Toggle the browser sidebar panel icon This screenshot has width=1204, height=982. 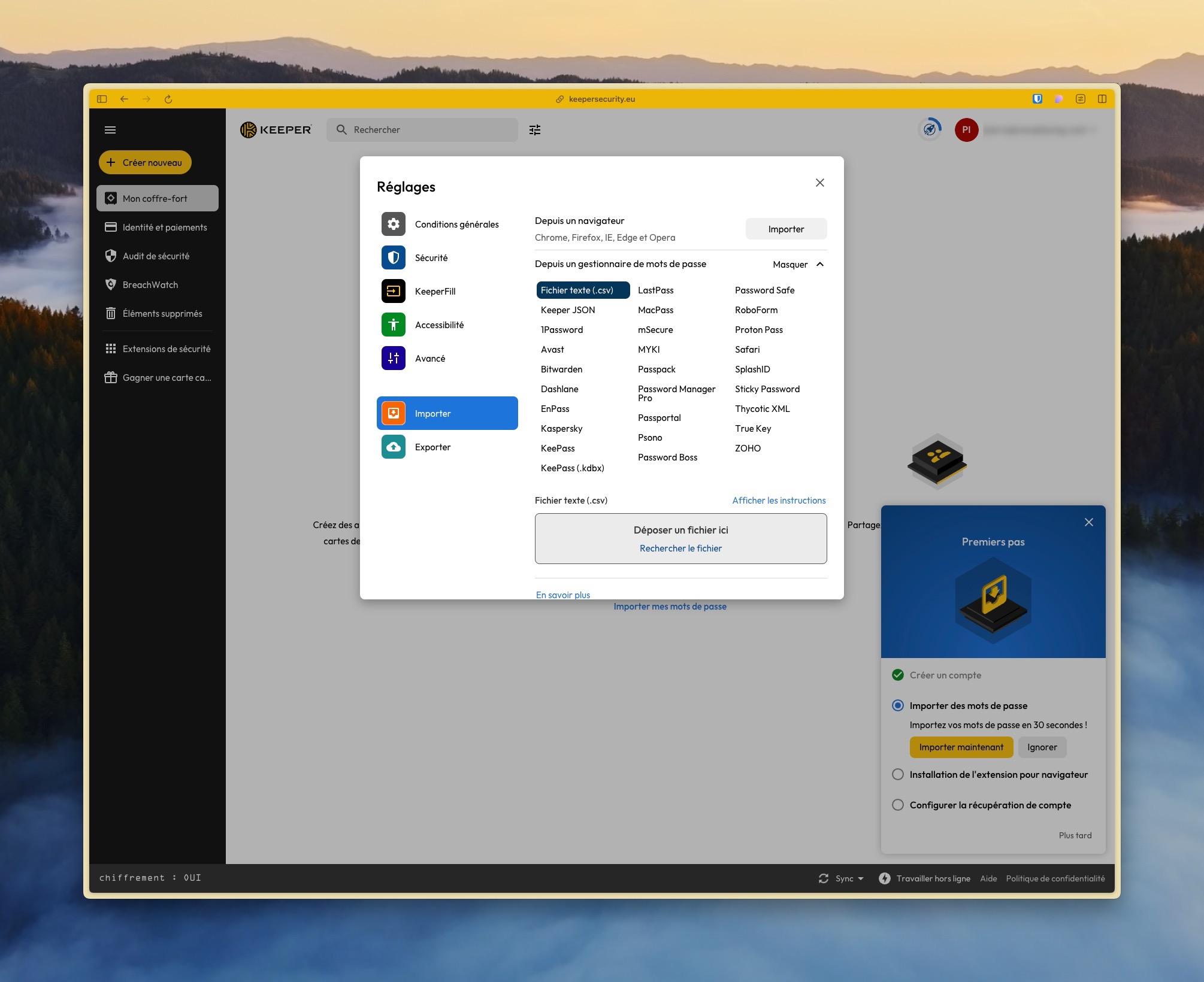coord(102,99)
